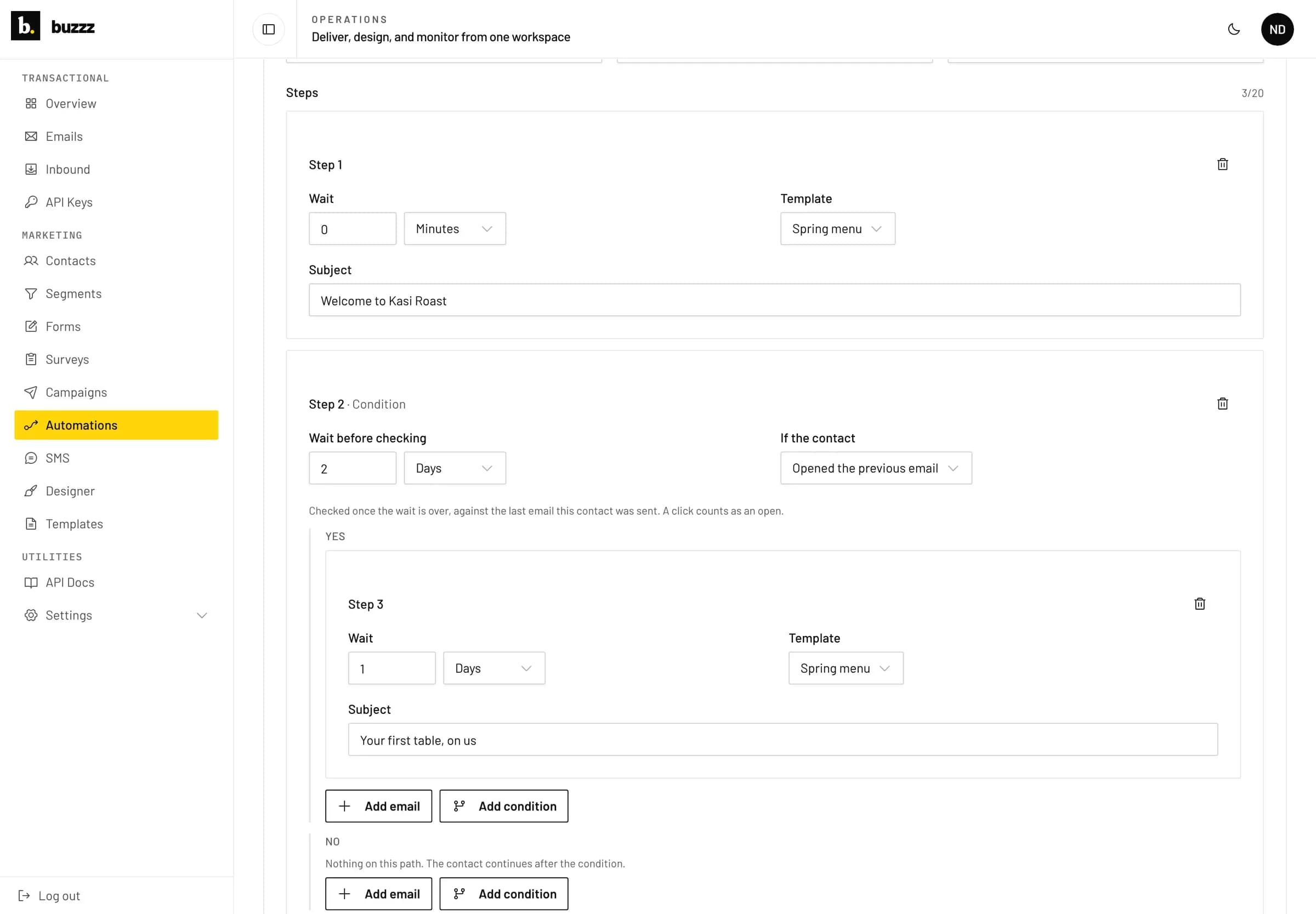Image resolution: width=1316 pixels, height=914 pixels.
Task: Click the Surveys clipboard icon
Action: [31, 360]
